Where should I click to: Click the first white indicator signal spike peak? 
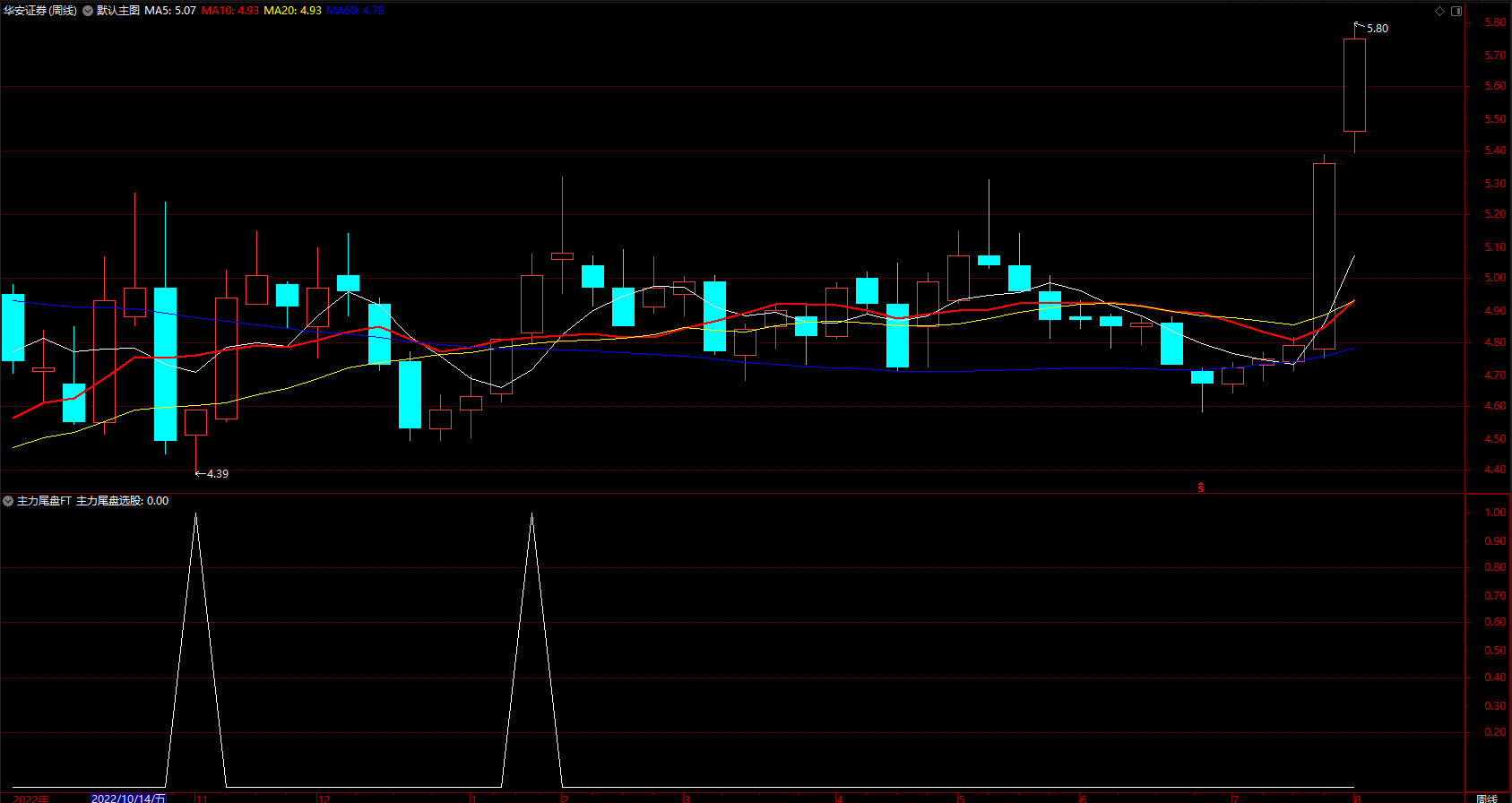(x=195, y=514)
